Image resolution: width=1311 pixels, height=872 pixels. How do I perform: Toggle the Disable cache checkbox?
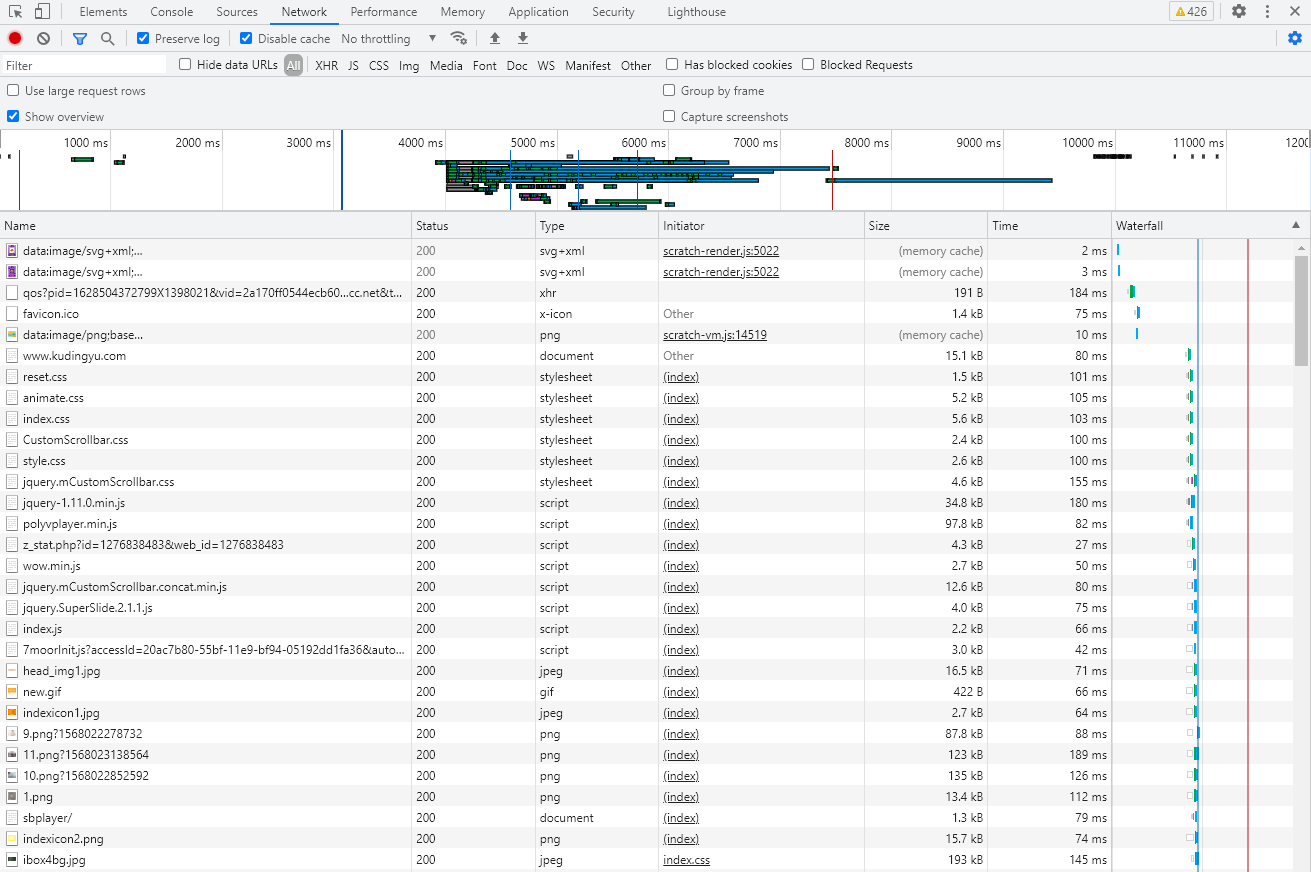247,38
